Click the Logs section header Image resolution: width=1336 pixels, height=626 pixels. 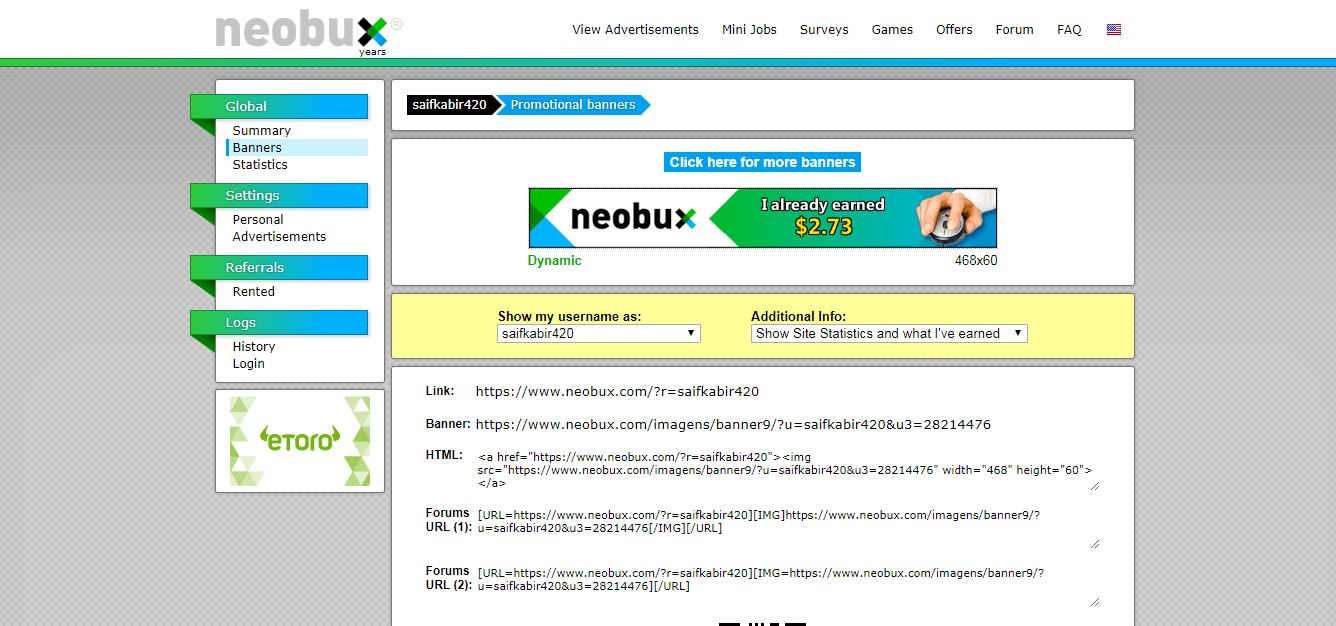coord(279,322)
